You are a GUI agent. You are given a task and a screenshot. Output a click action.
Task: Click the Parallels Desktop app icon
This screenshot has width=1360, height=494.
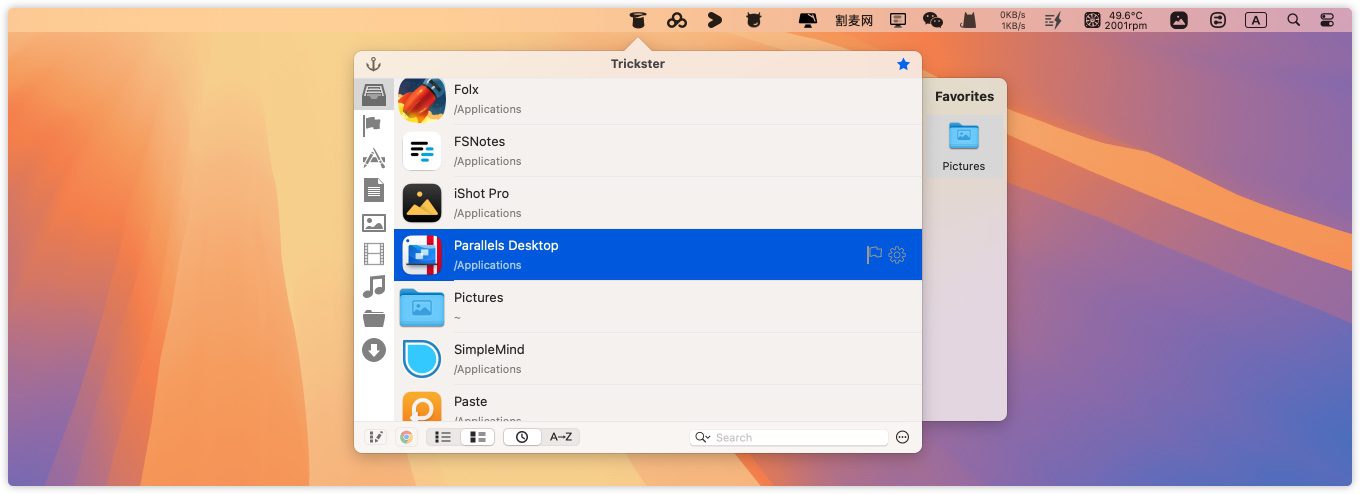point(422,255)
